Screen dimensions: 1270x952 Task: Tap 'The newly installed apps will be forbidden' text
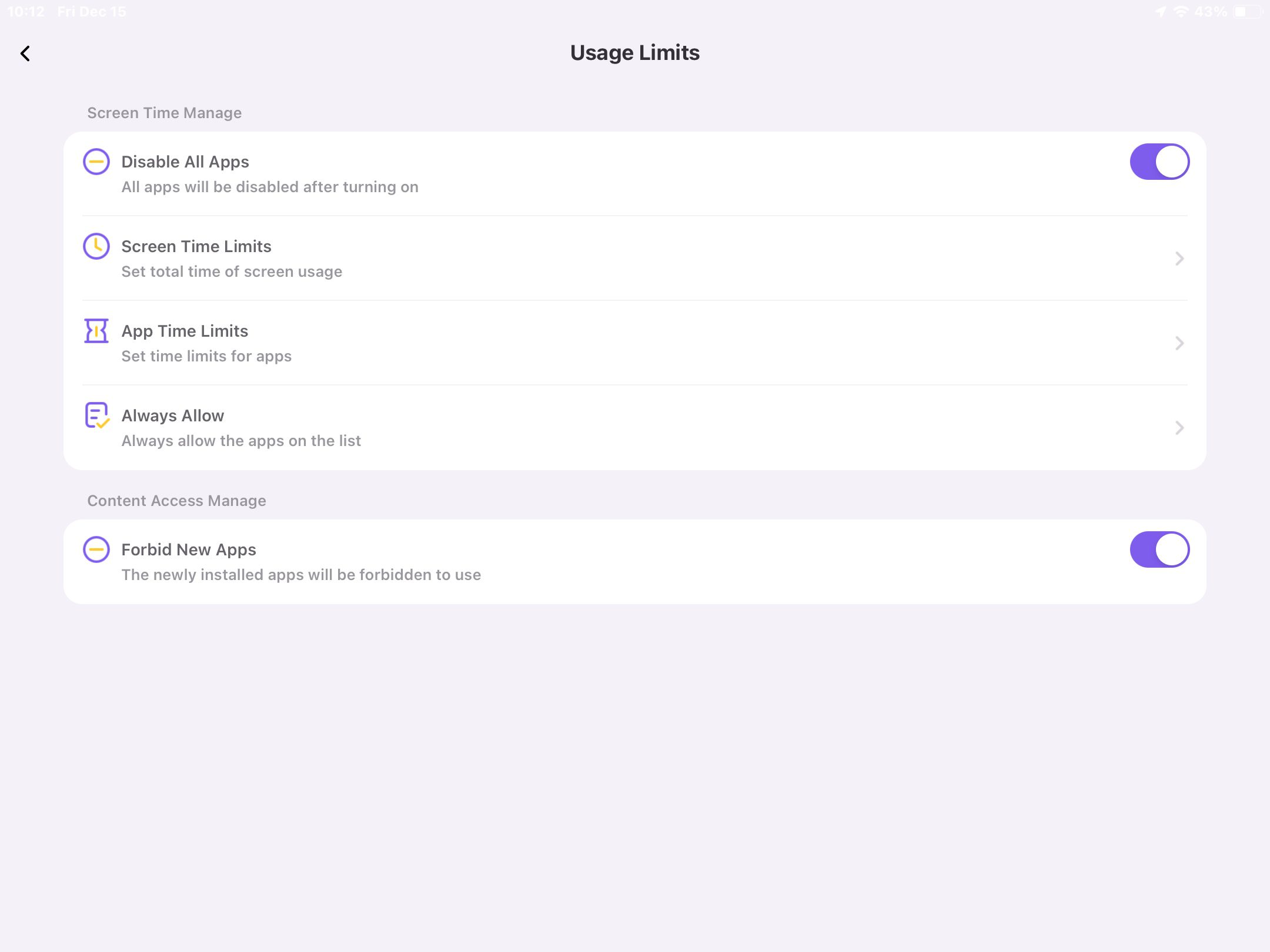coord(301,575)
